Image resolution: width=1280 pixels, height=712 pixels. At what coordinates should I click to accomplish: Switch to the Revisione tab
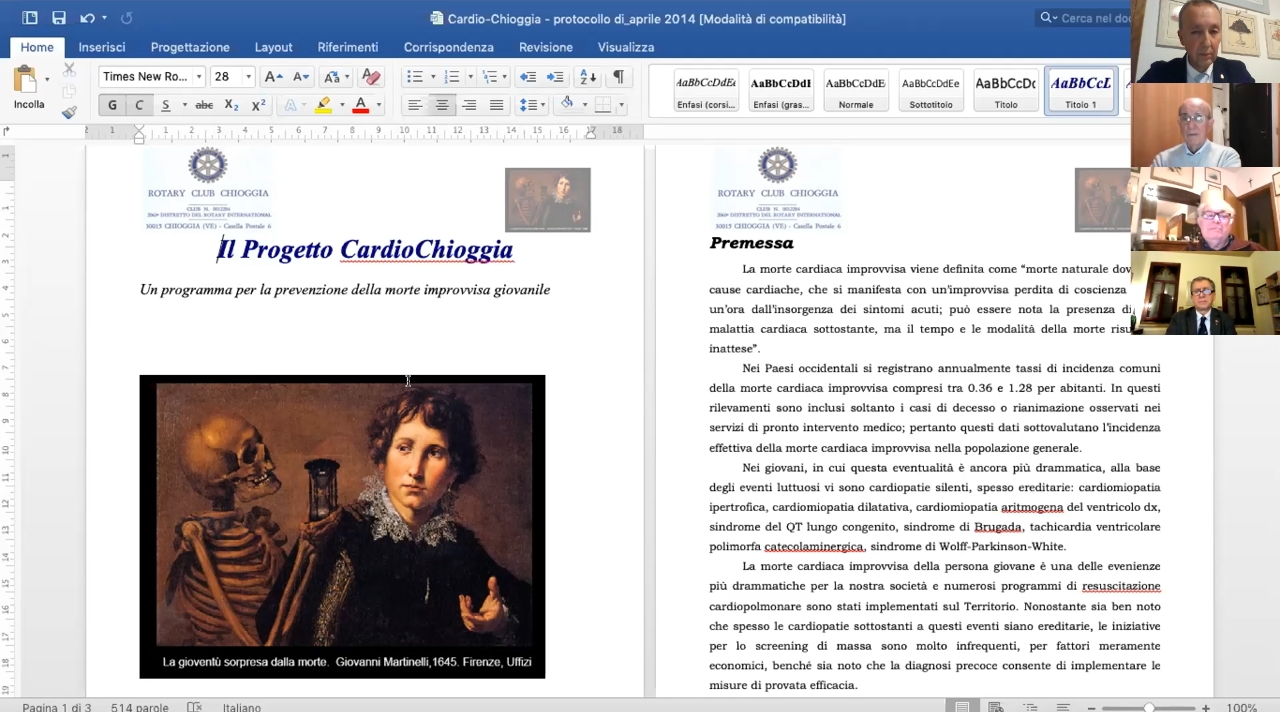(545, 47)
